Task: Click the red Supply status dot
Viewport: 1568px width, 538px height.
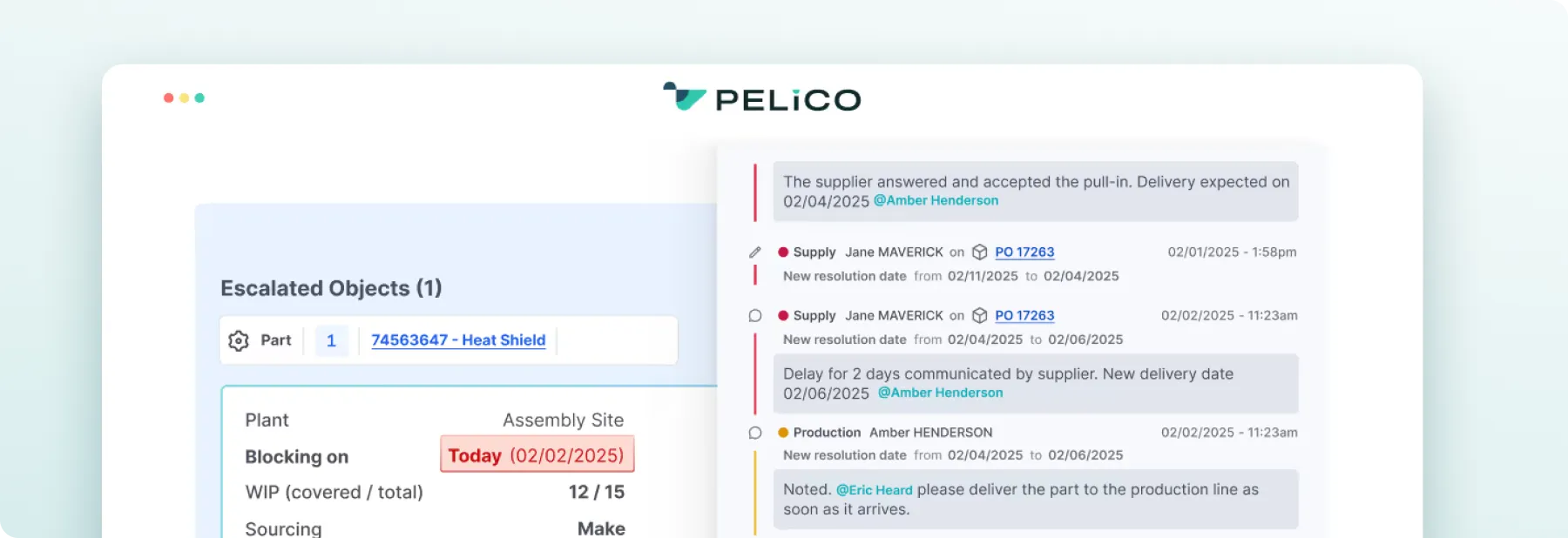Action: point(785,252)
